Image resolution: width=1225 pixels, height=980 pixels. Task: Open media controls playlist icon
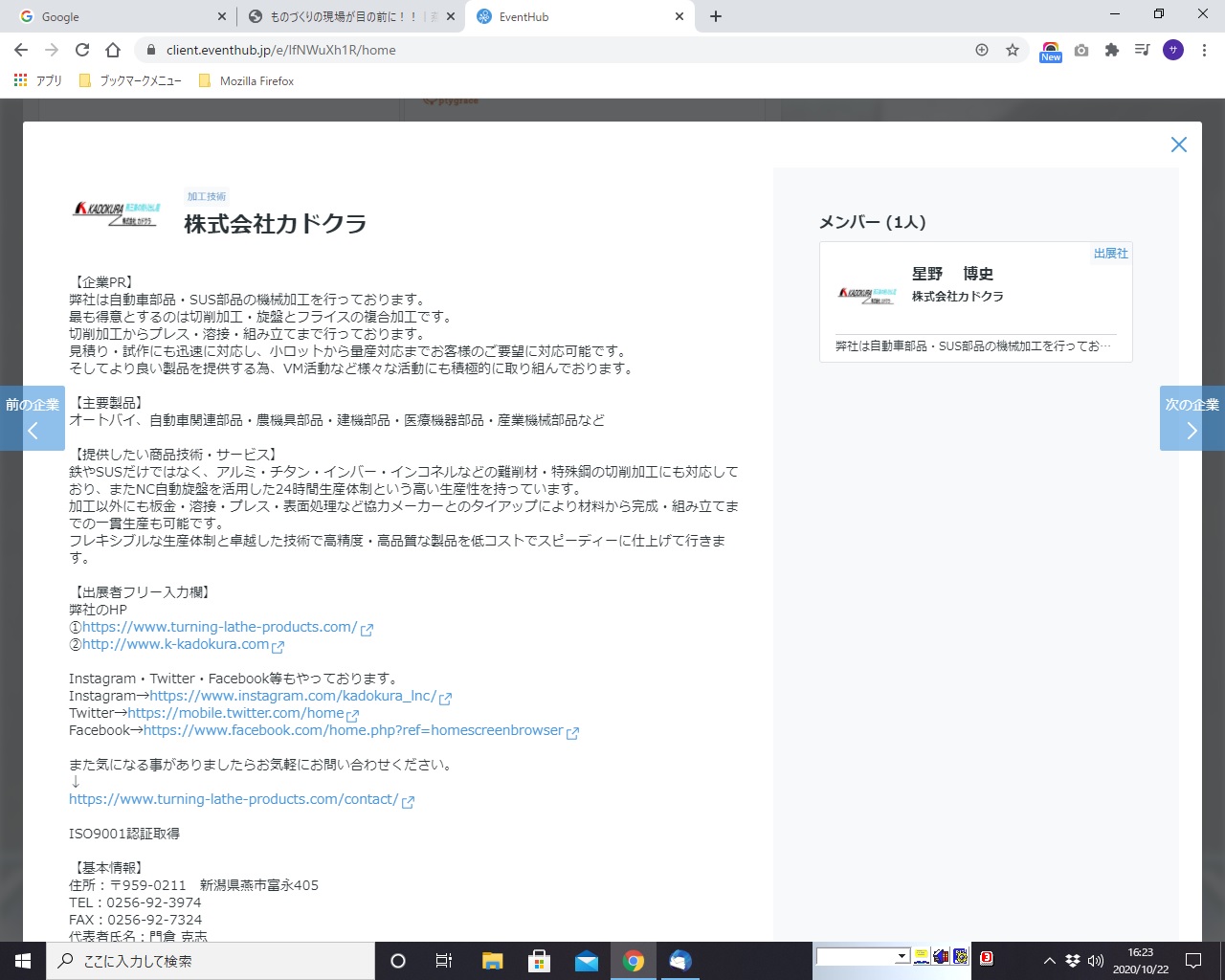1142,50
